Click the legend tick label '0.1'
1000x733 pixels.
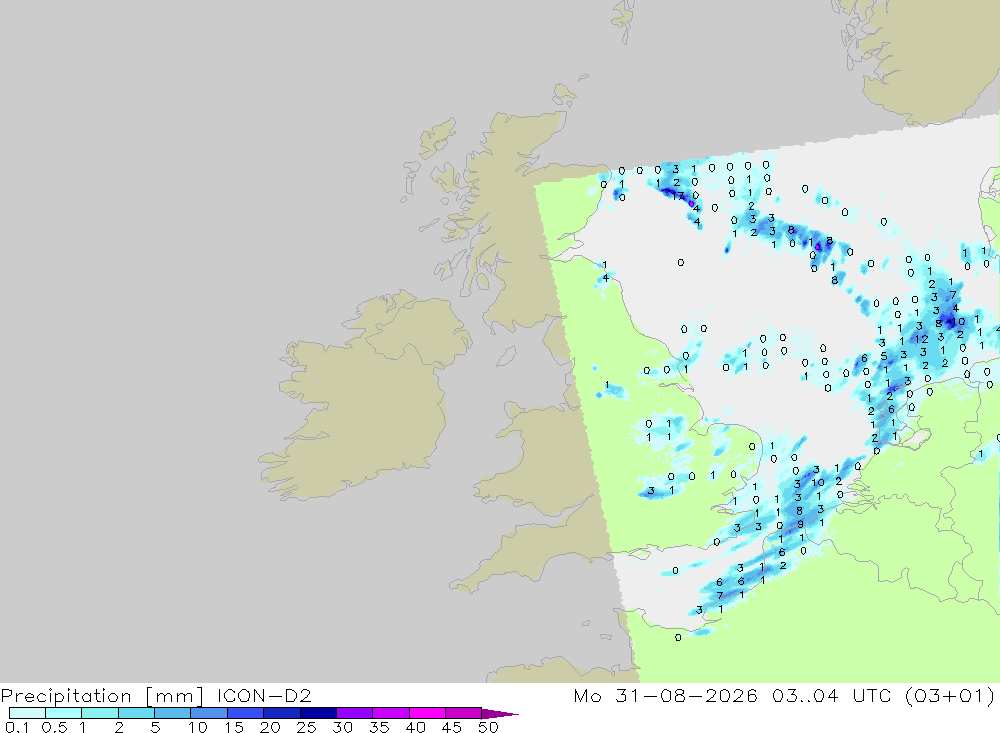(17, 727)
